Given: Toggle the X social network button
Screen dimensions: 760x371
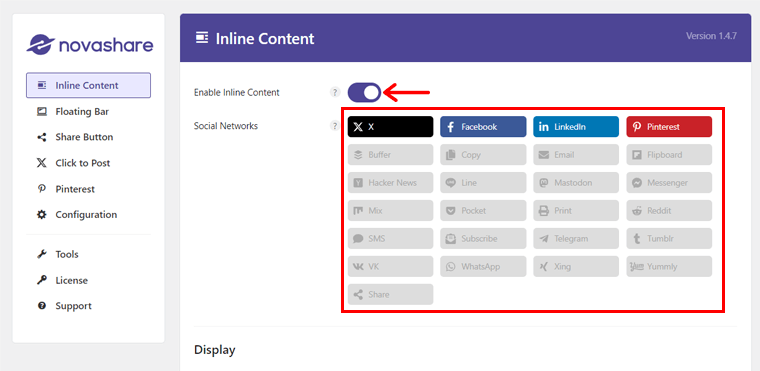Looking at the screenshot, I should click(x=390, y=127).
